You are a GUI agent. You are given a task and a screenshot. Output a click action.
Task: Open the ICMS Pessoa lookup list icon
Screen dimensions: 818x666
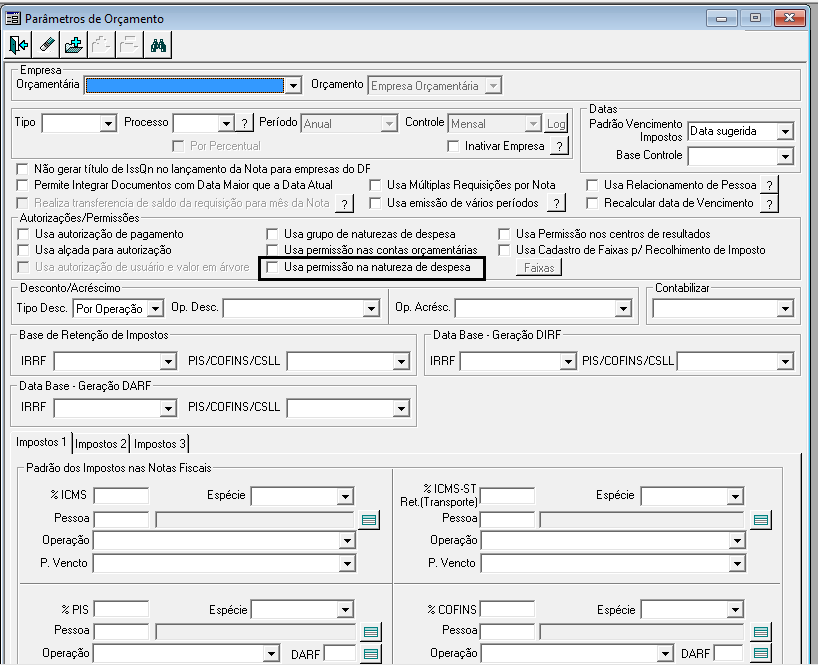click(369, 519)
